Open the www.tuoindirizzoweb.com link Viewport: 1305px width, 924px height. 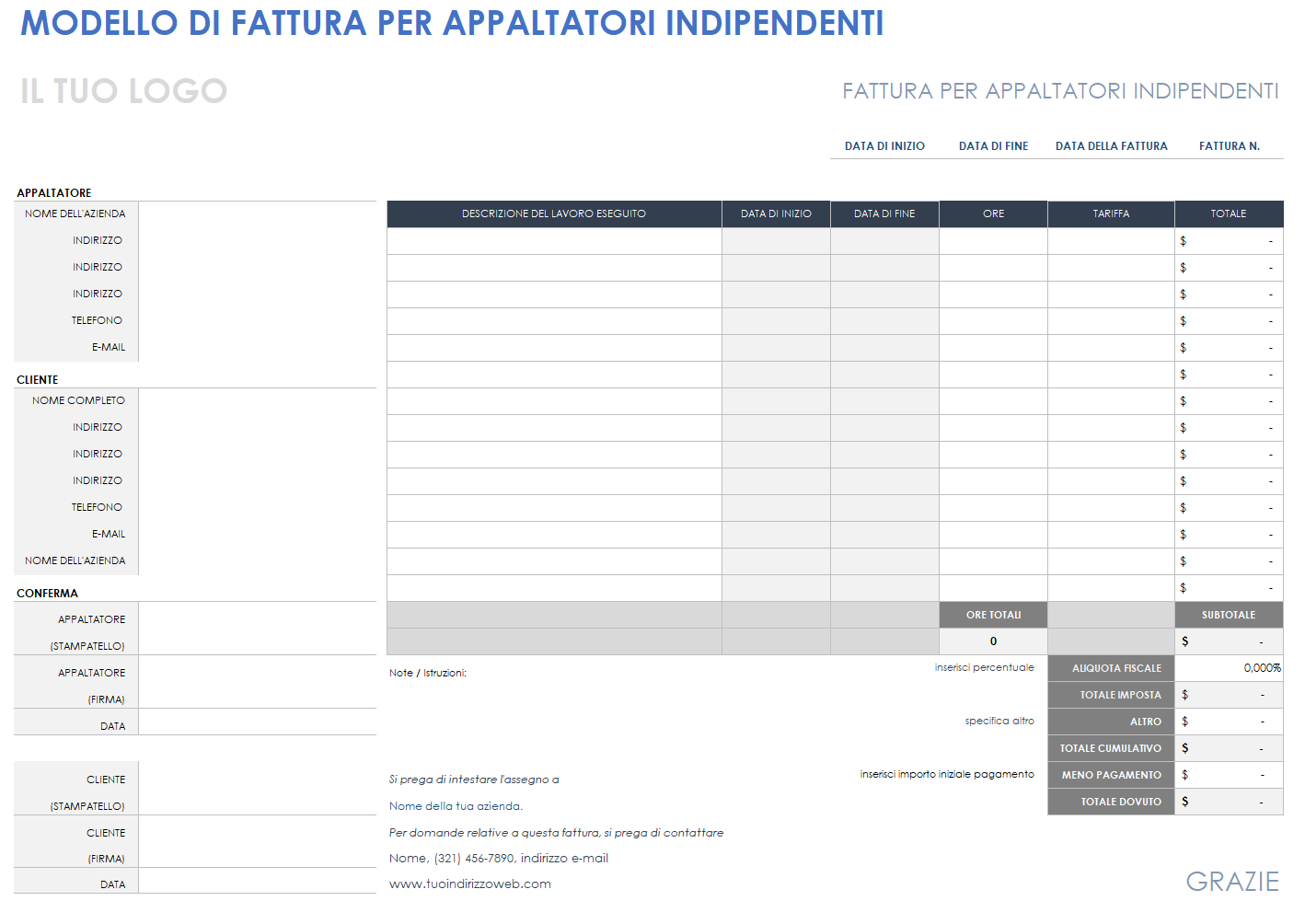click(x=470, y=884)
